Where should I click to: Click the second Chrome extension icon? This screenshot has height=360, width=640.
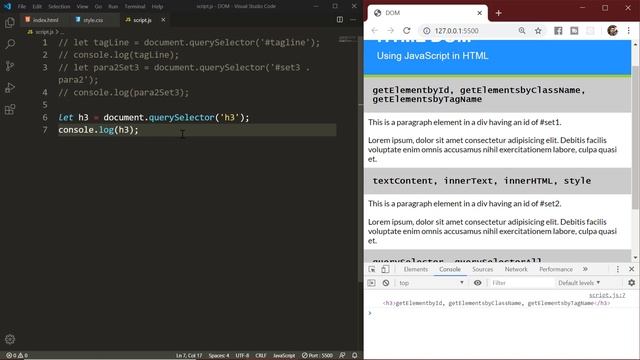pyautogui.click(x=574, y=31)
